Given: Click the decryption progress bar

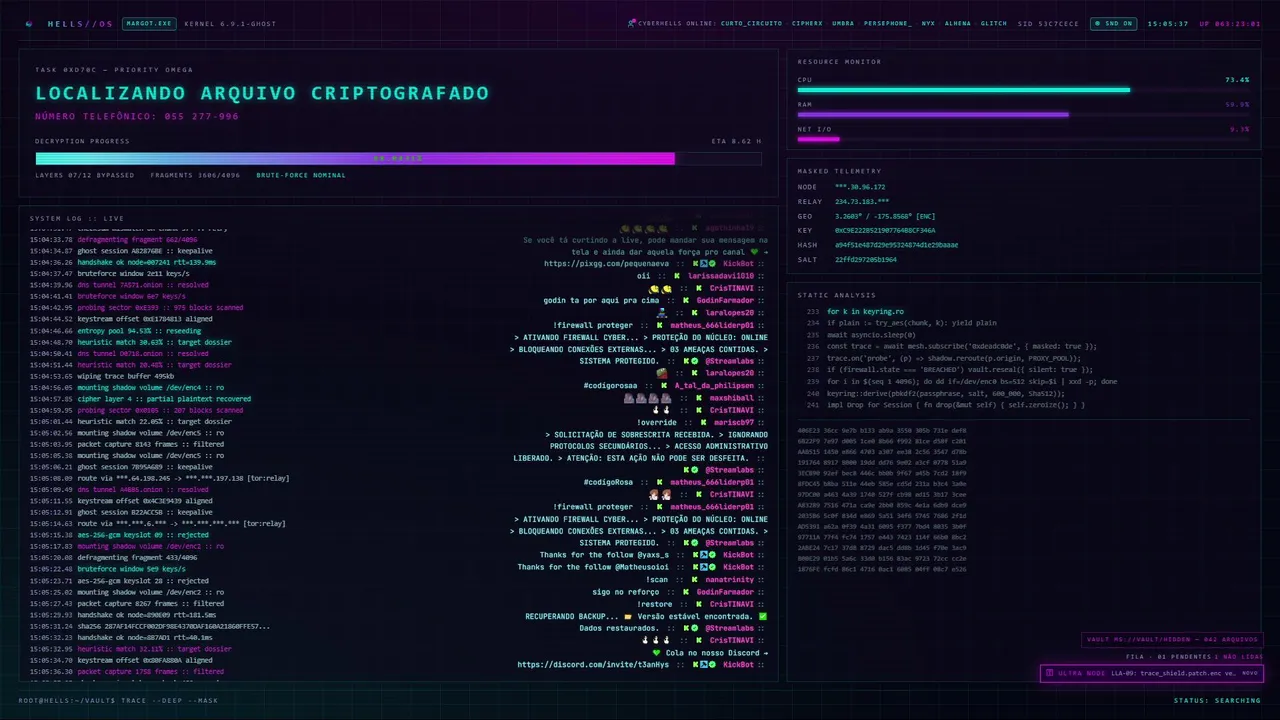Looking at the screenshot, I should [398, 158].
